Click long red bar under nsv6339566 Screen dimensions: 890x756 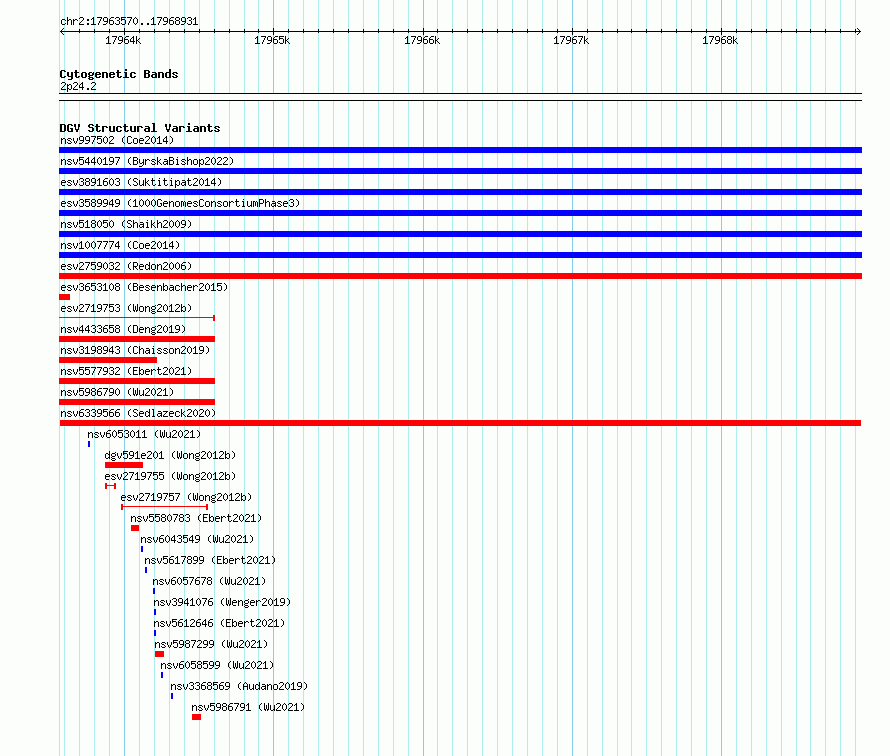pos(460,423)
